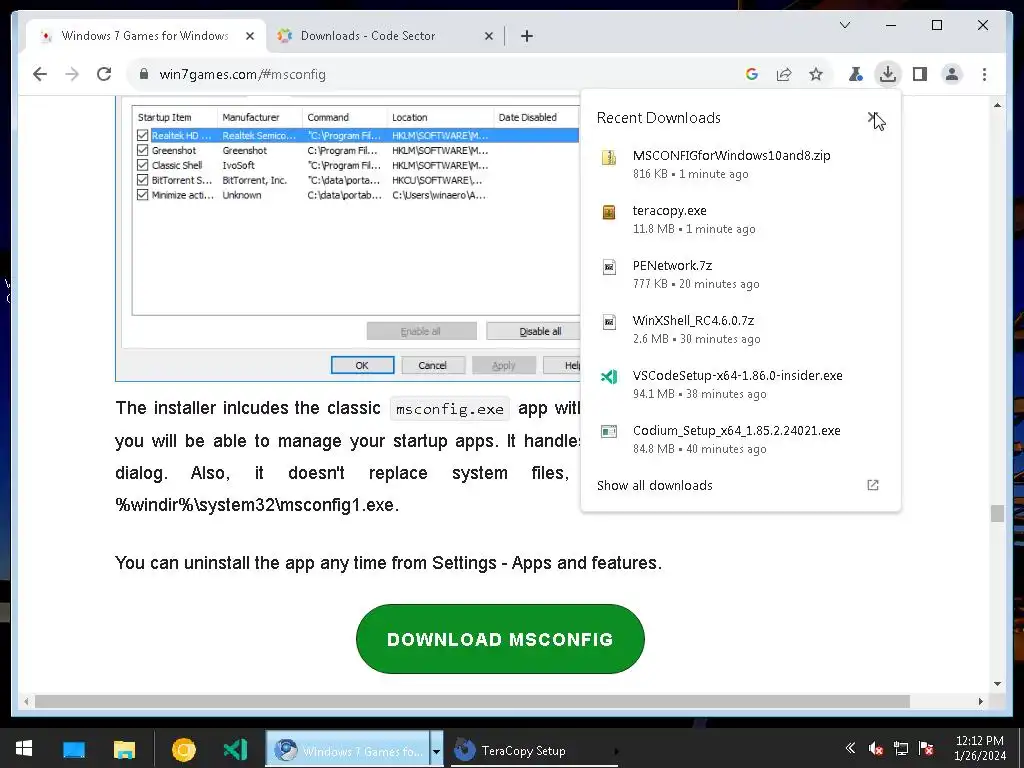Viewport: 1024px width, 768px height.
Task: Open Codium_Setup_x64_1.85.2.24021.exe entry
Action: click(x=740, y=438)
